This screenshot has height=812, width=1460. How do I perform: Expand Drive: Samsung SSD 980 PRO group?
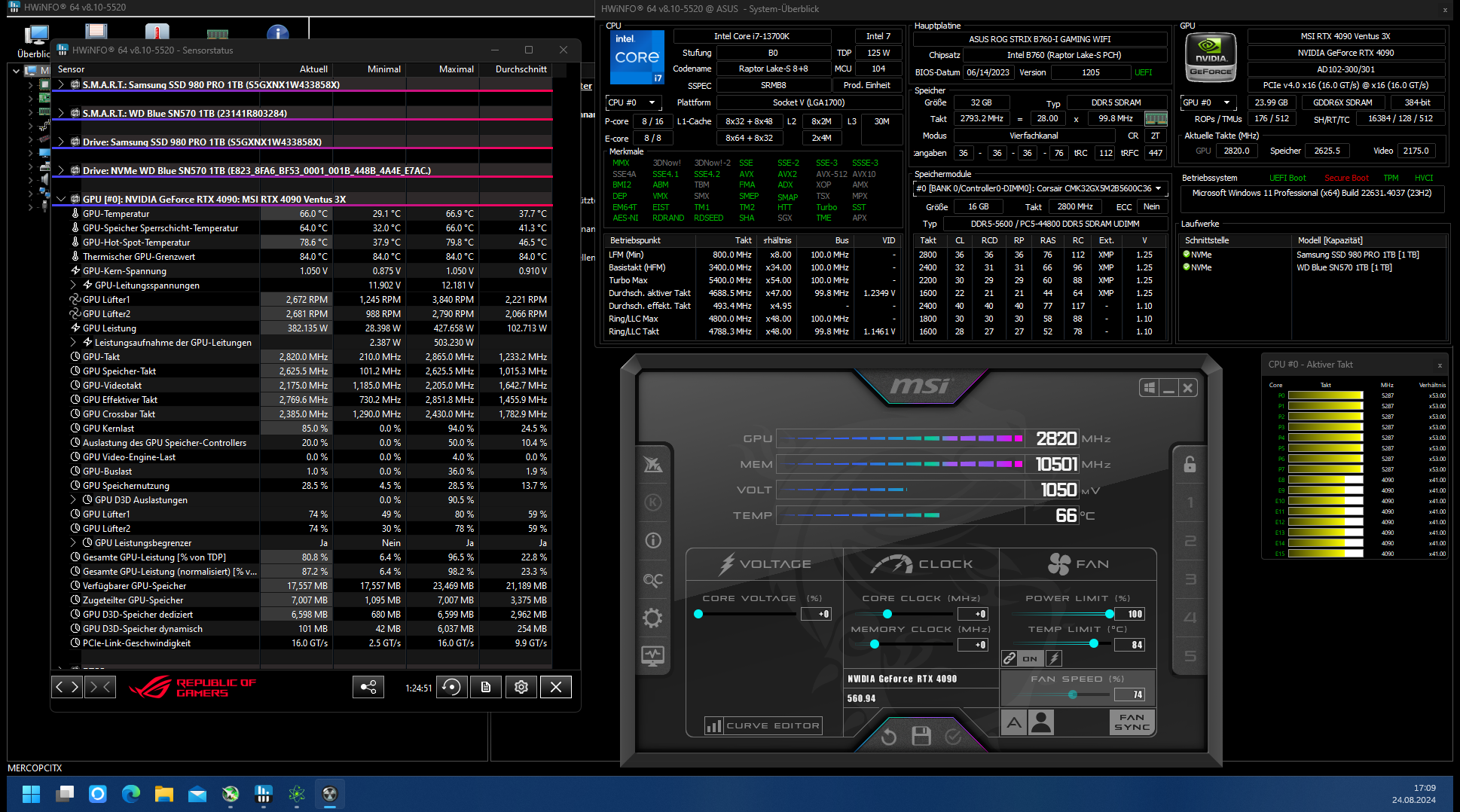pos(61,142)
